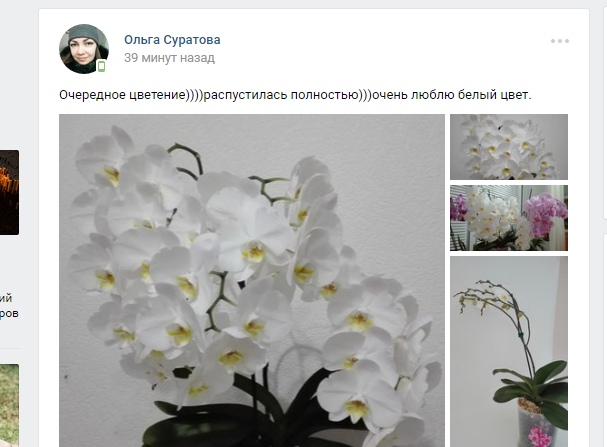Open post permalink via "39 минут назад"
Screen dimensions: 607x447
(x=170, y=58)
